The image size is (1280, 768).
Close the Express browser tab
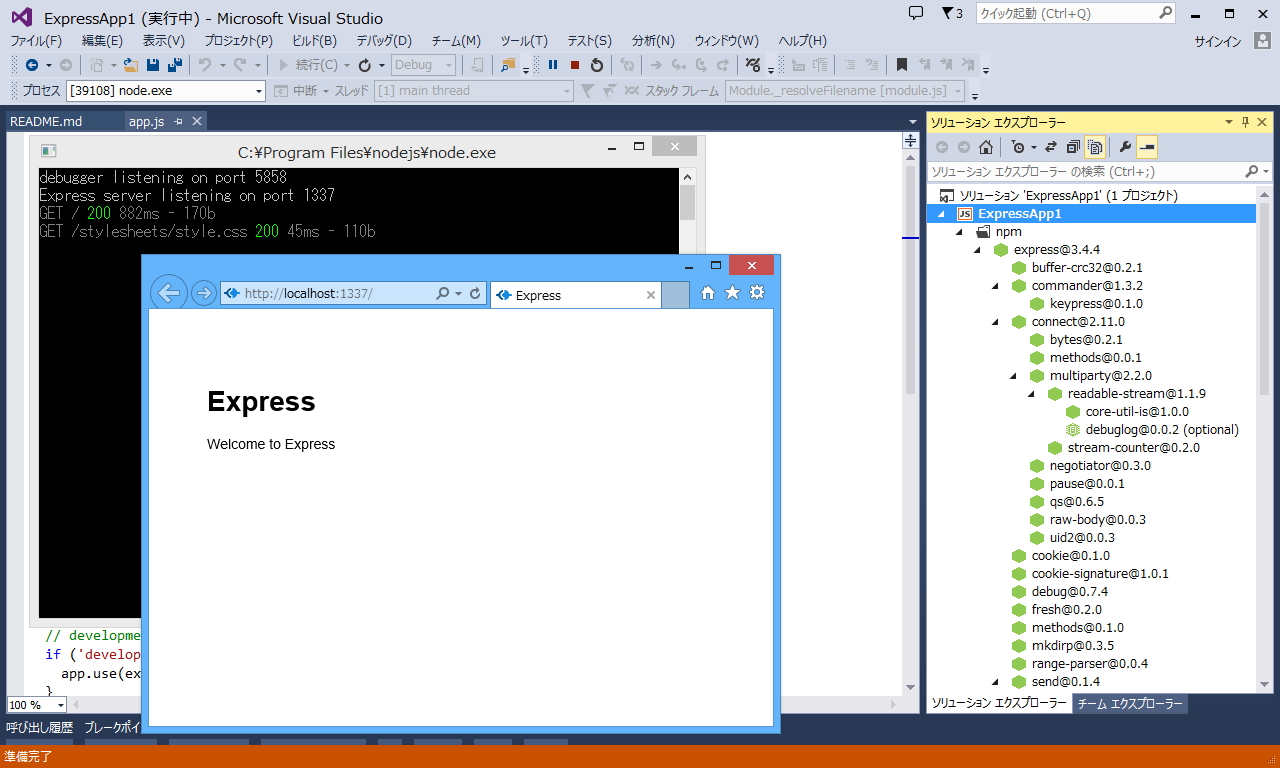(651, 295)
